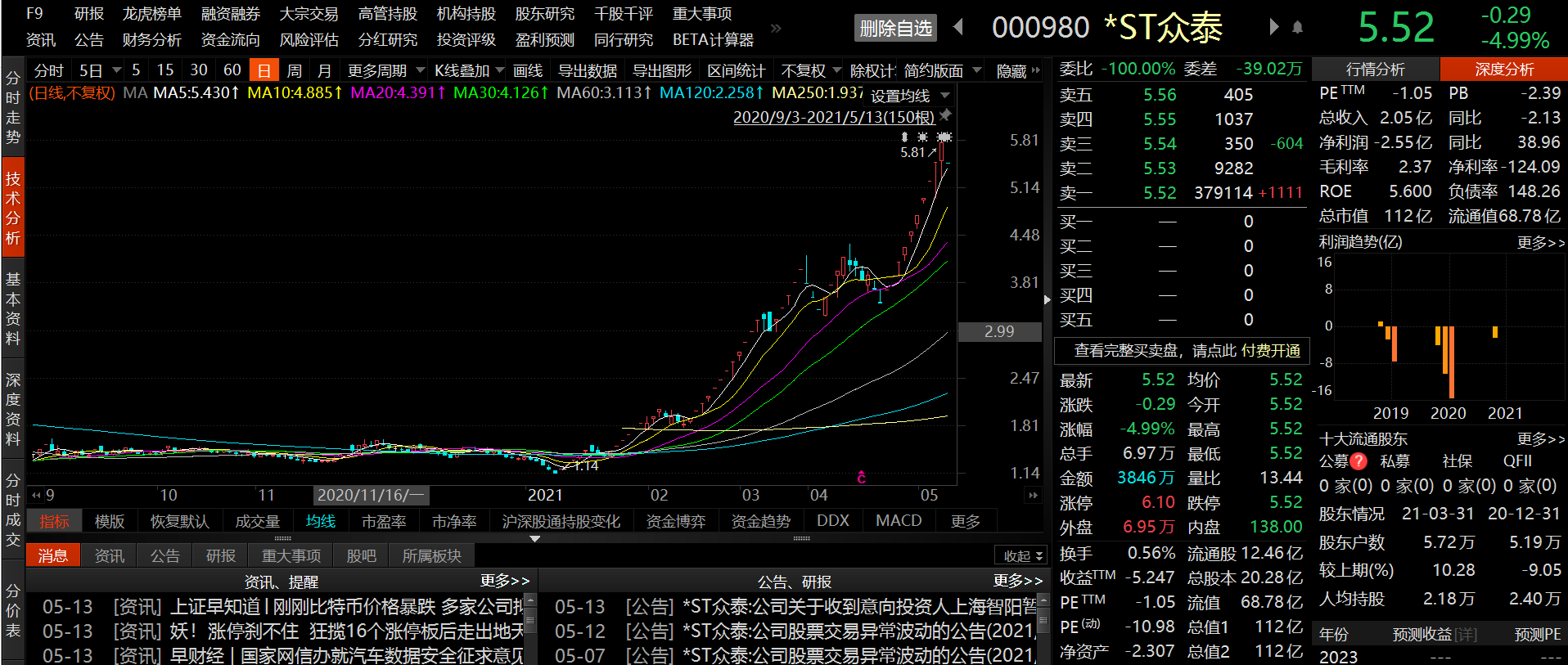The height and width of the screenshot is (665, 1568).
Task: Click the medium candle width icon
Action: [x=922, y=137]
